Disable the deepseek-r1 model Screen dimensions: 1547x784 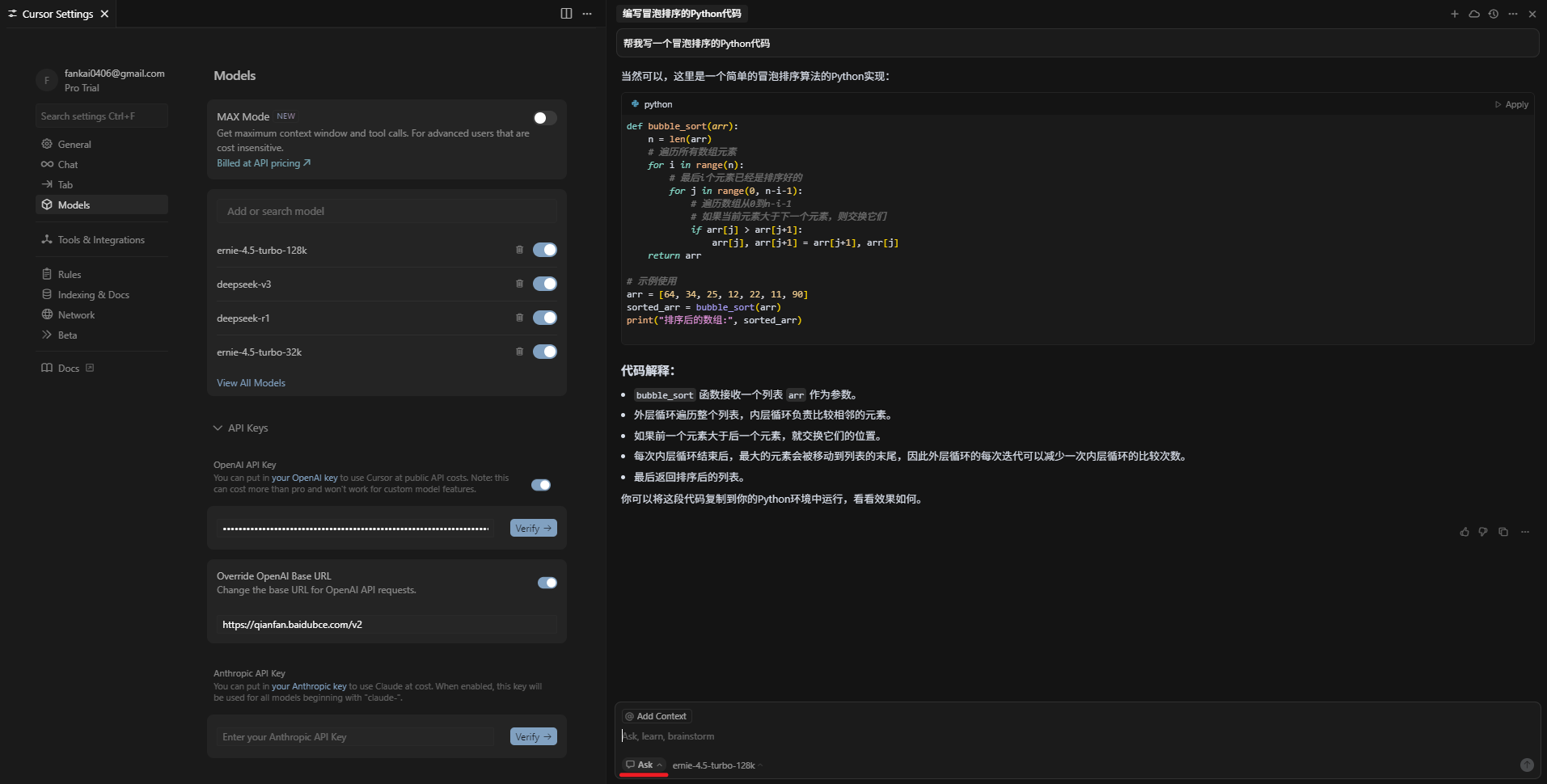[545, 318]
